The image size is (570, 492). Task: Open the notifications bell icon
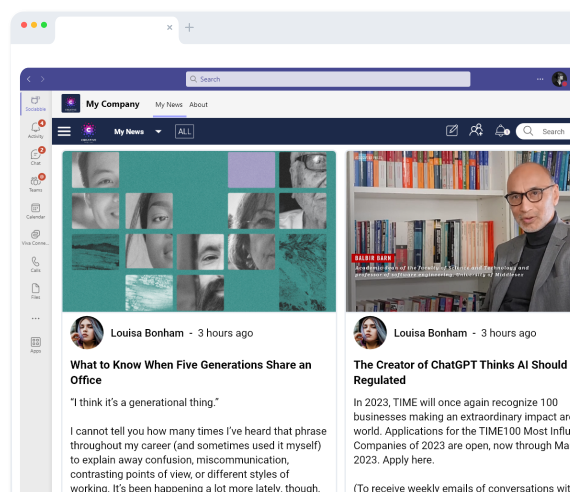pos(502,131)
